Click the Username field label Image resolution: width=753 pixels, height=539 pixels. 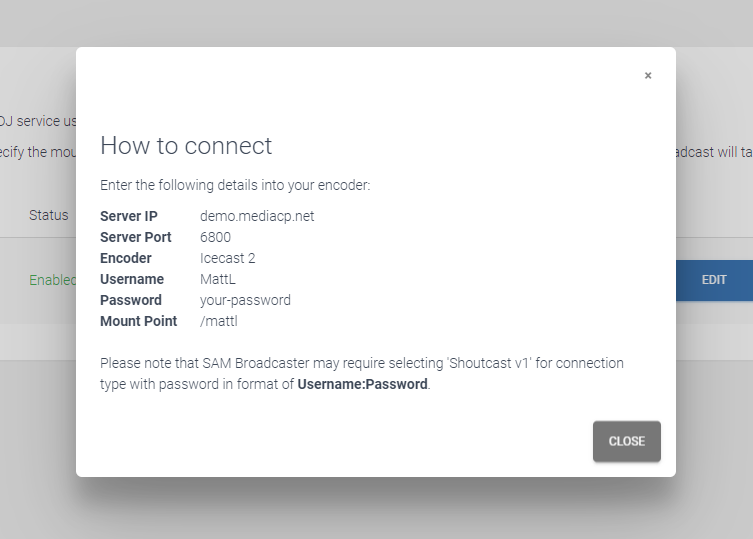[132, 279]
